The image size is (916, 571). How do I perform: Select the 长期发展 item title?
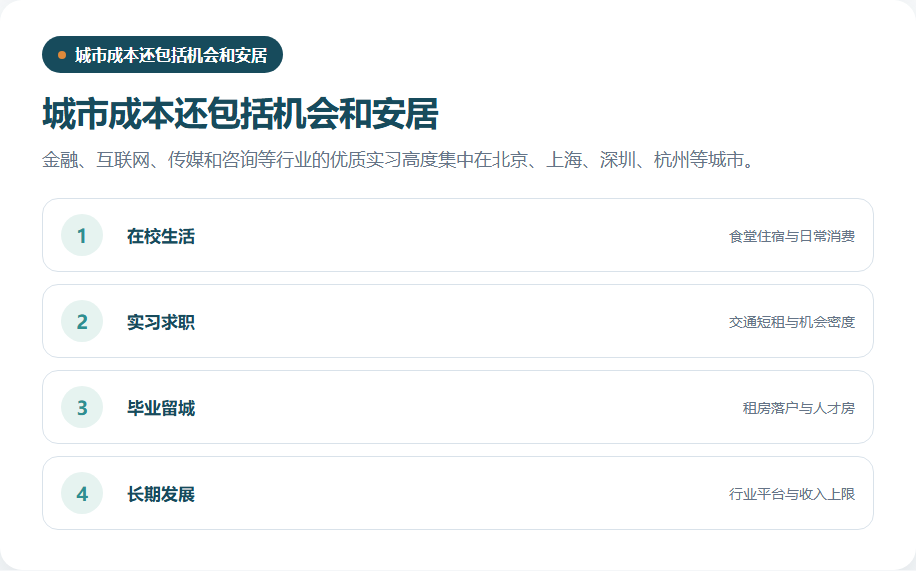161,494
